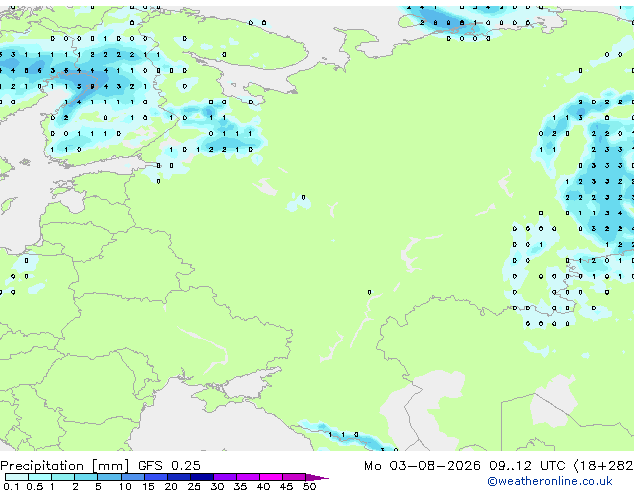Click legend swatch between 0.1 and 0.5
634x490 pixels.
17,477
